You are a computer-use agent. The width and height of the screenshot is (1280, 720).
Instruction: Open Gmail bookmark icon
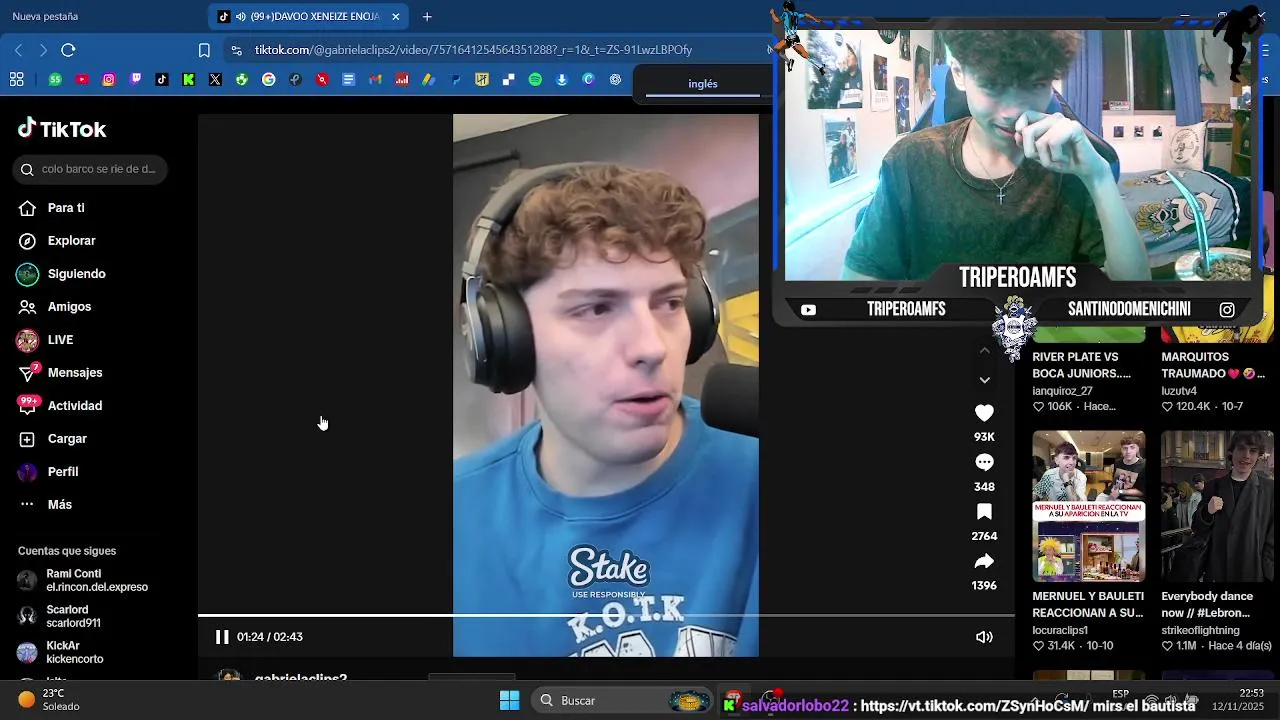[375, 80]
